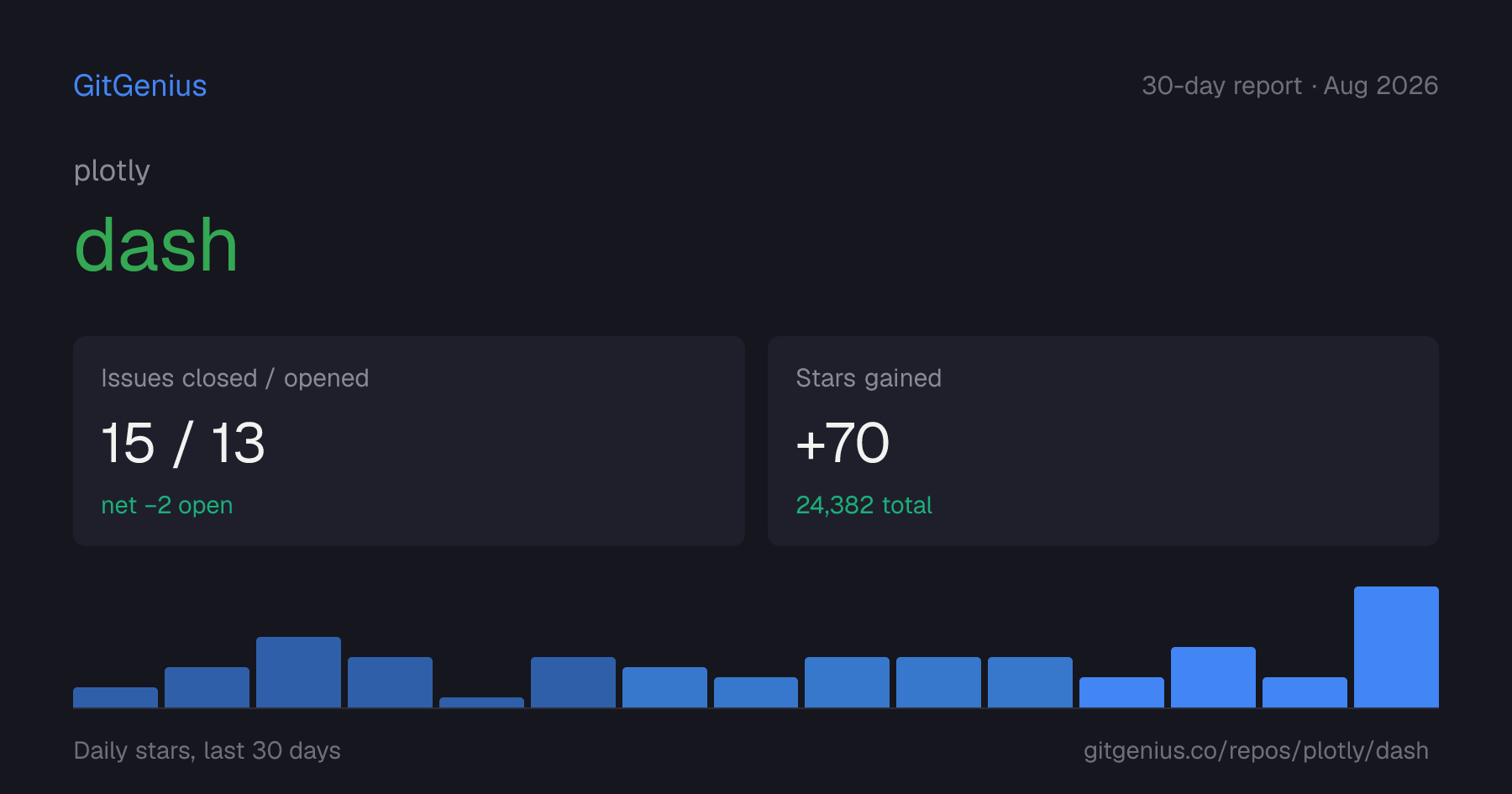Image resolution: width=1512 pixels, height=794 pixels.
Task: Click the 'Daily stars, last 30 days' caption
Action: click(x=207, y=750)
